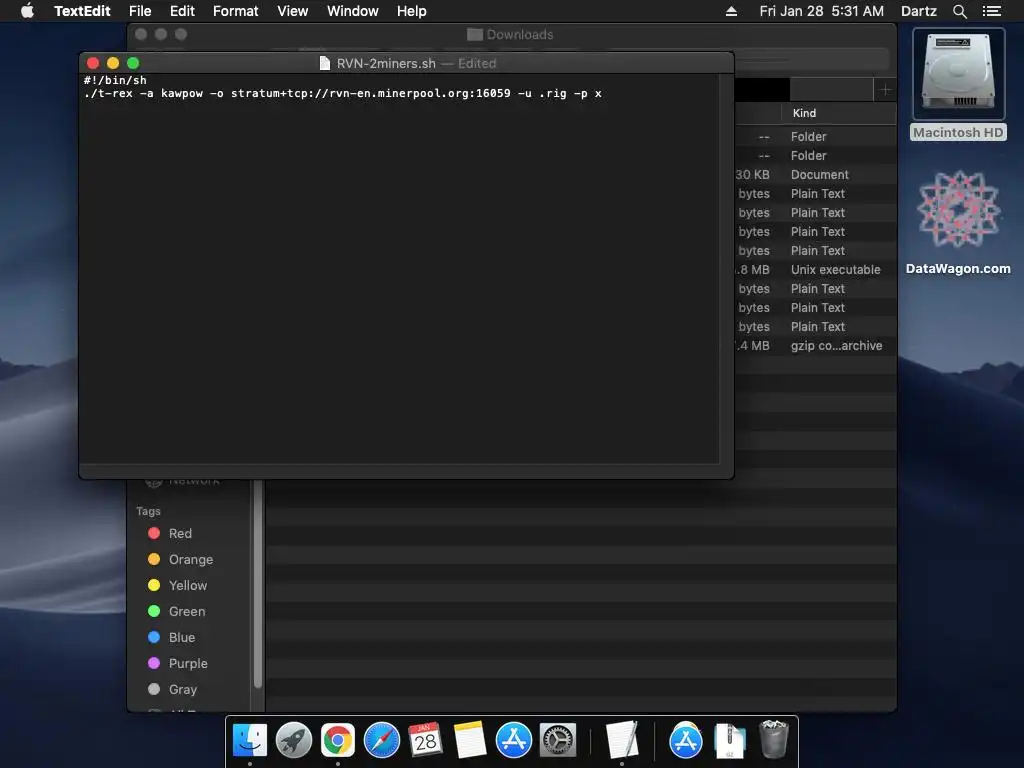
Task: Select the DataWagon.com desktop icon
Action: pyautogui.click(x=958, y=222)
